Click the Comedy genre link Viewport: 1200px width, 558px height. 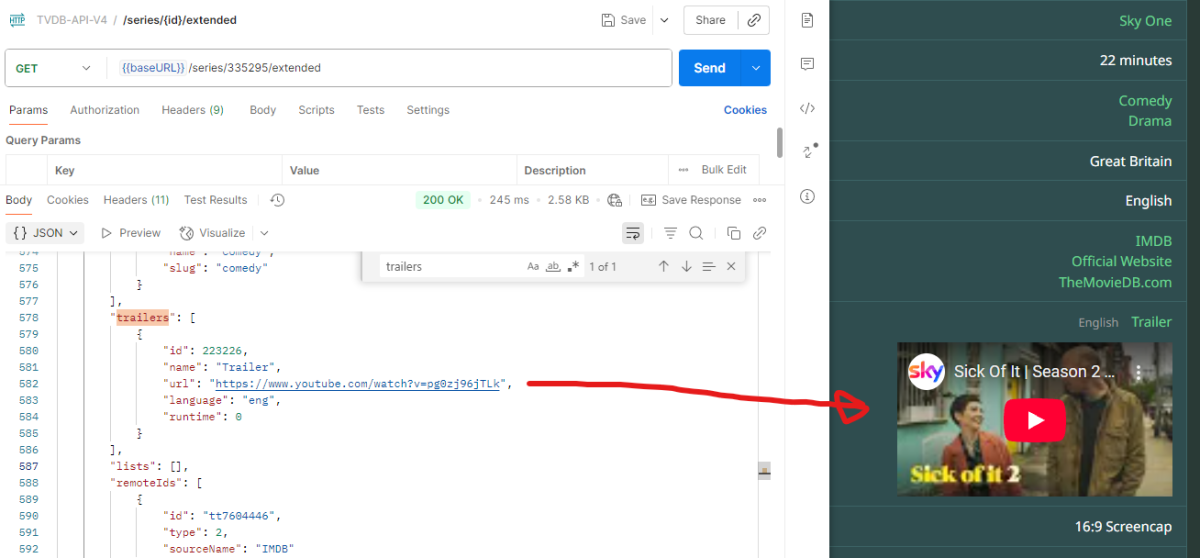pos(1145,101)
